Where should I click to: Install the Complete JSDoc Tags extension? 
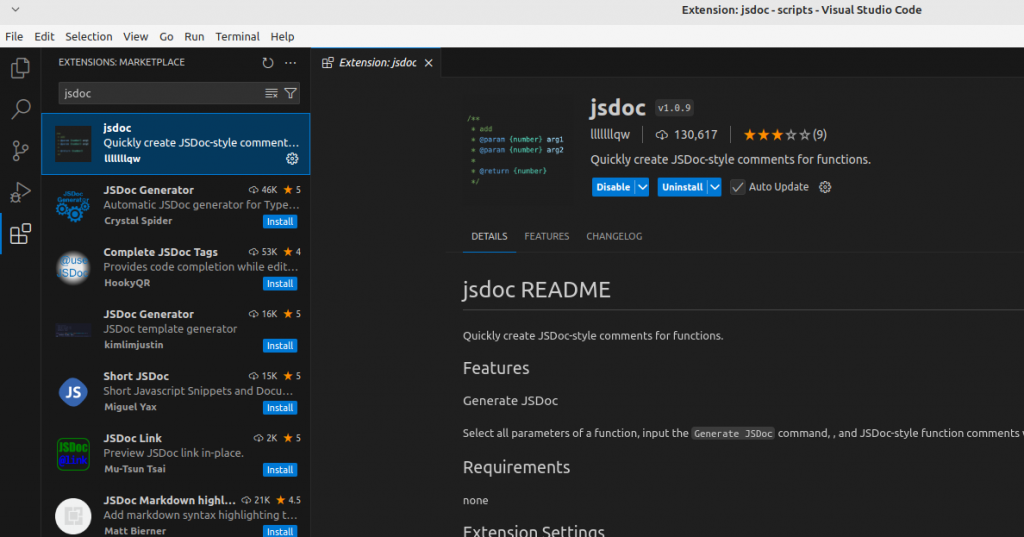pos(280,284)
